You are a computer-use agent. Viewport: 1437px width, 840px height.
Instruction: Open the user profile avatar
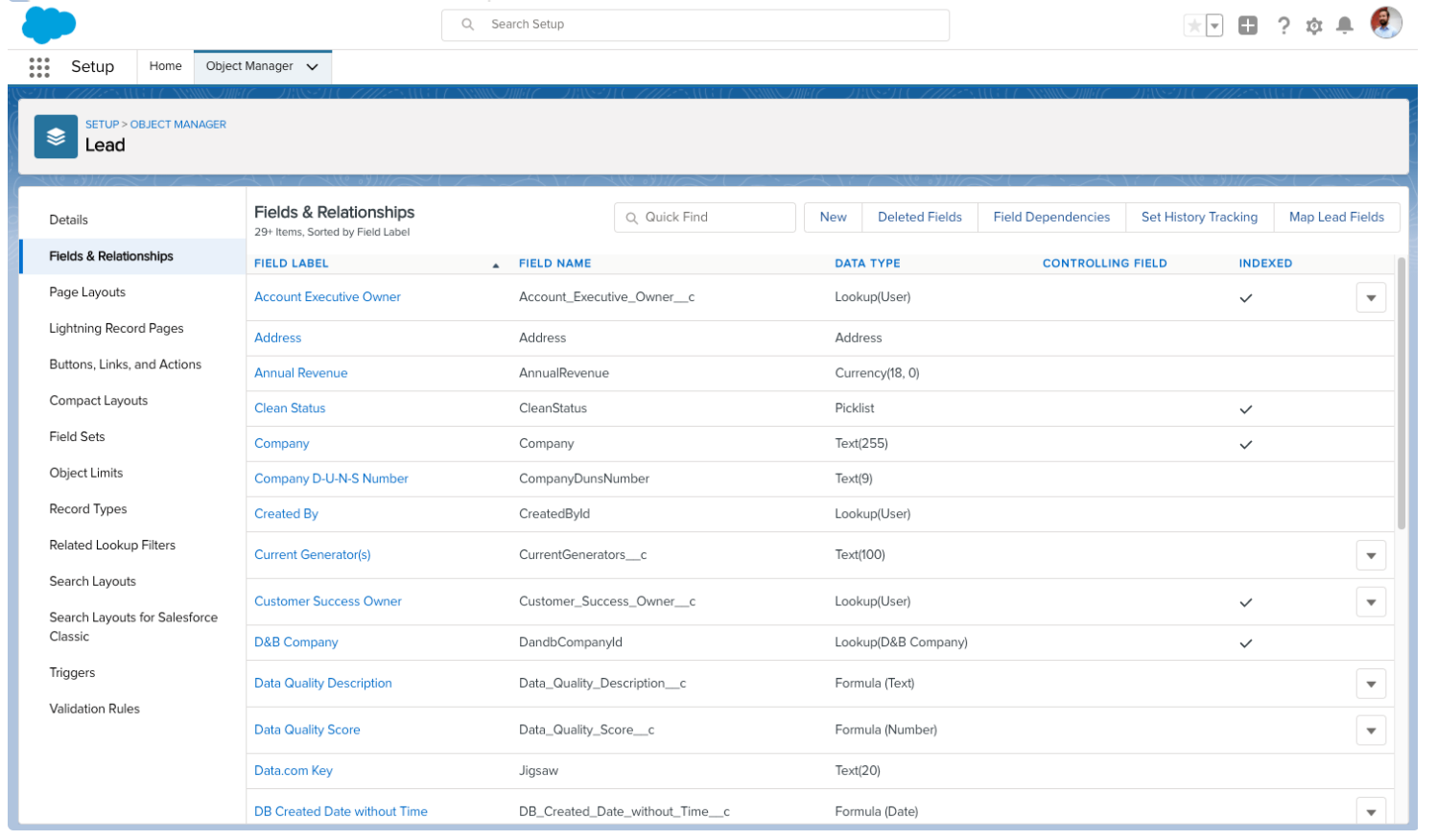pyautogui.click(x=1386, y=23)
